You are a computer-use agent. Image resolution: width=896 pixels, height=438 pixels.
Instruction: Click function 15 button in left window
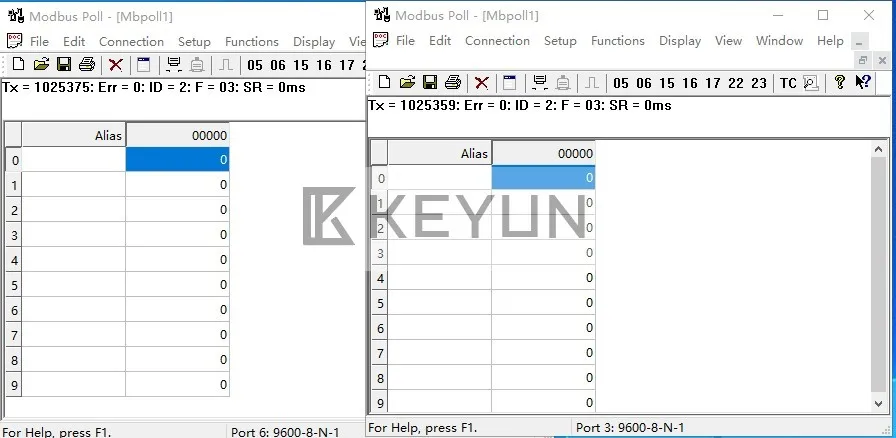[301, 65]
